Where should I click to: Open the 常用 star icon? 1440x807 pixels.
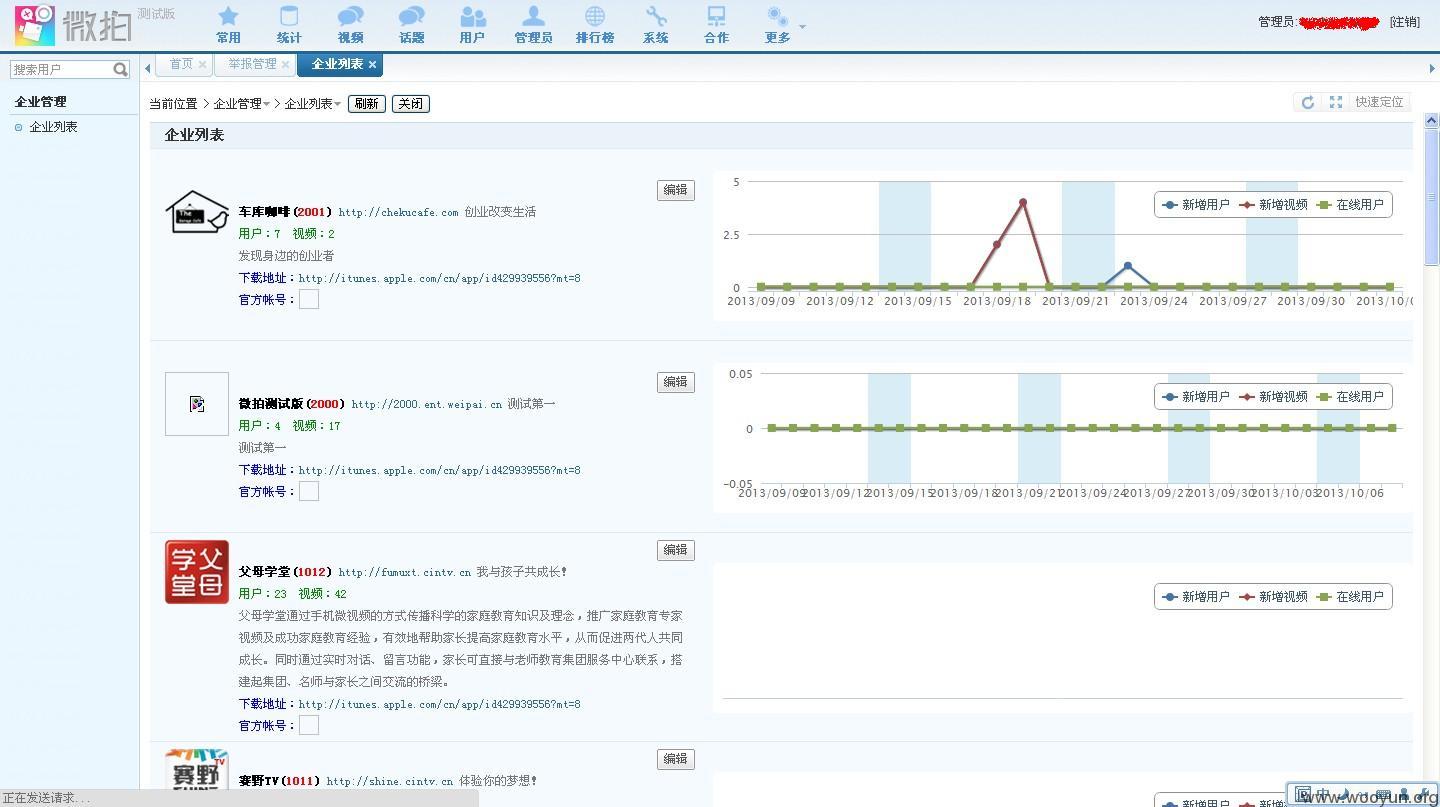point(228,17)
